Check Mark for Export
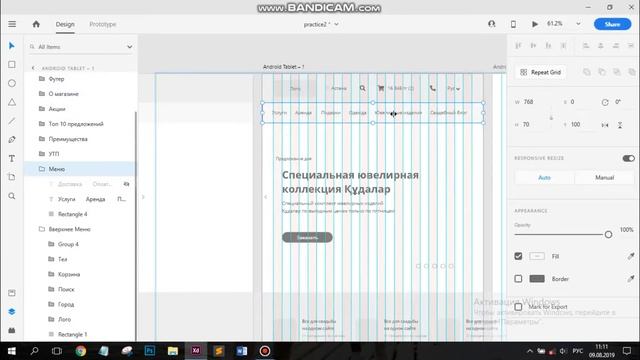 (x=518, y=307)
